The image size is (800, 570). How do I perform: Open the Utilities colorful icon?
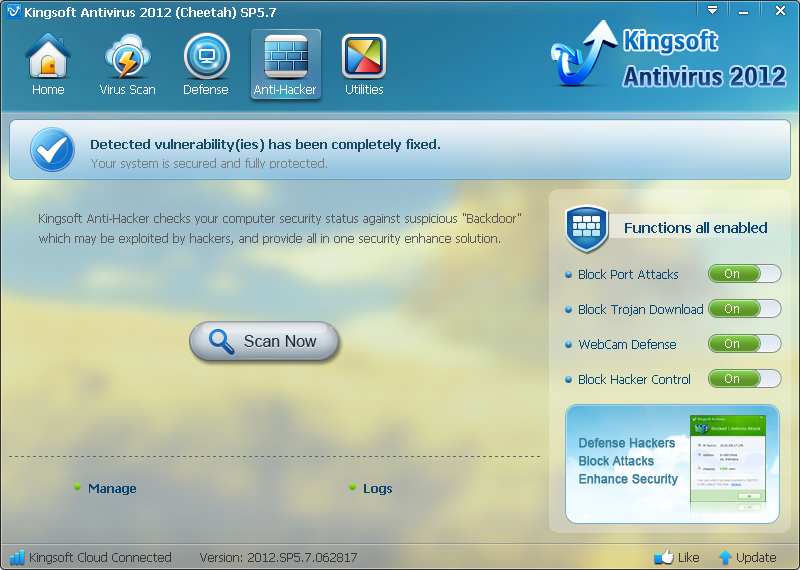364,58
